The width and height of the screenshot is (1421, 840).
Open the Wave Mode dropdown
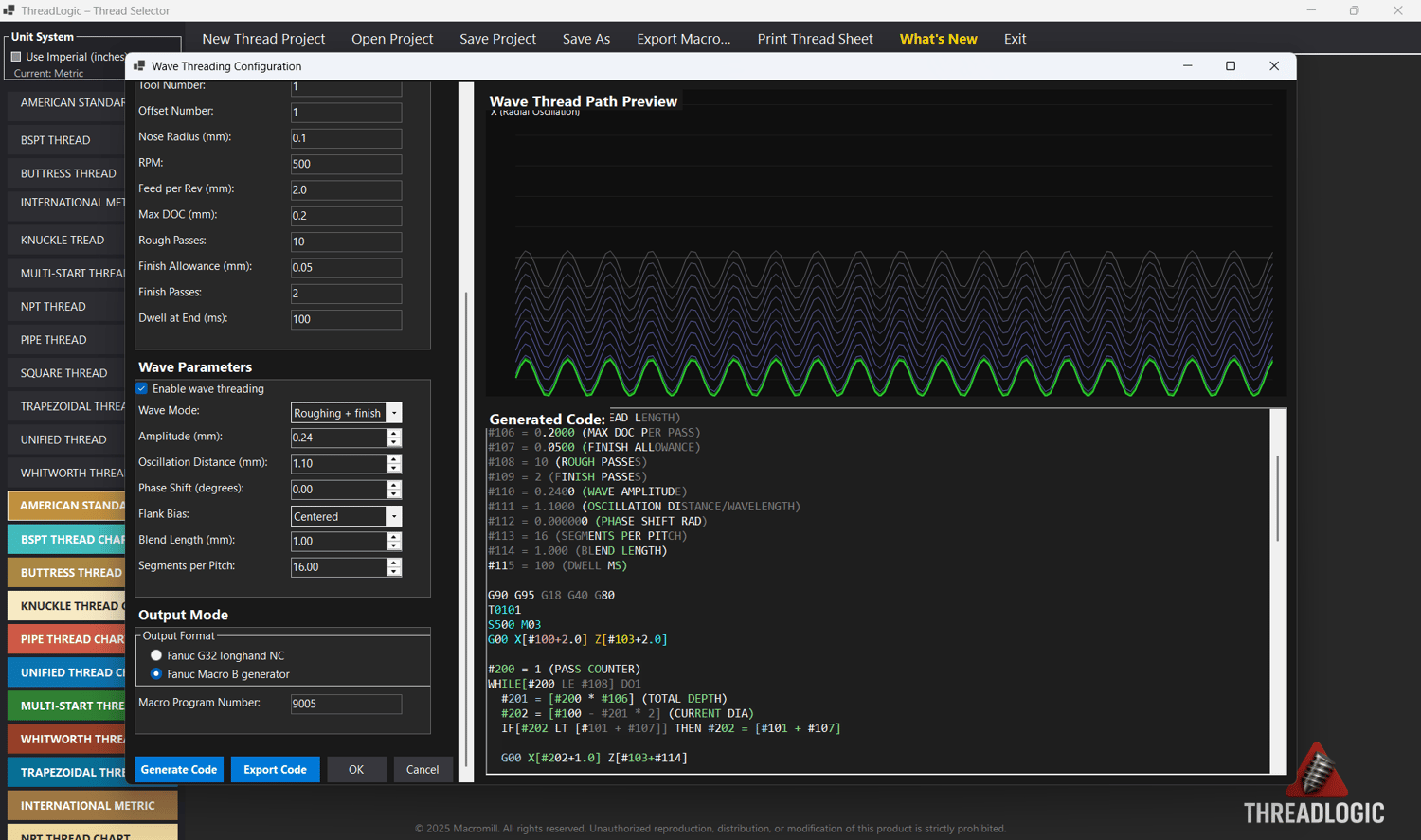pos(394,413)
